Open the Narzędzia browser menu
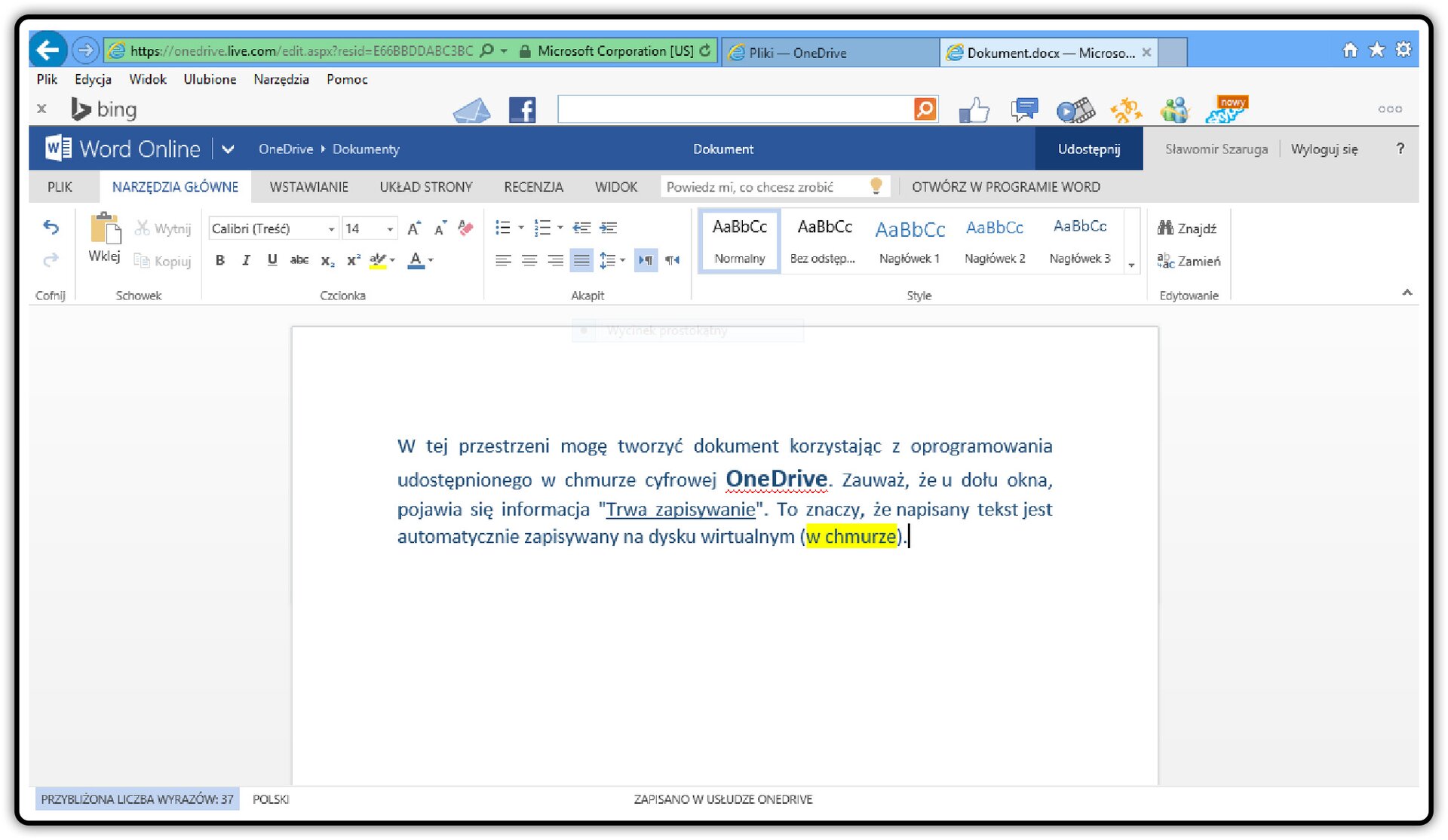Image resolution: width=1448 pixels, height=840 pixels. point(281,79)
